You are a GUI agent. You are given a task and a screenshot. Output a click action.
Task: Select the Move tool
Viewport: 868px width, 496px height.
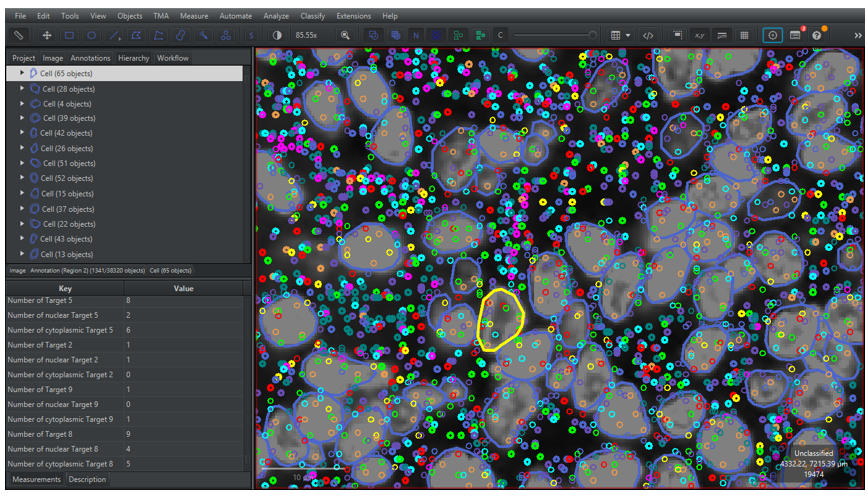click(46, 35)
